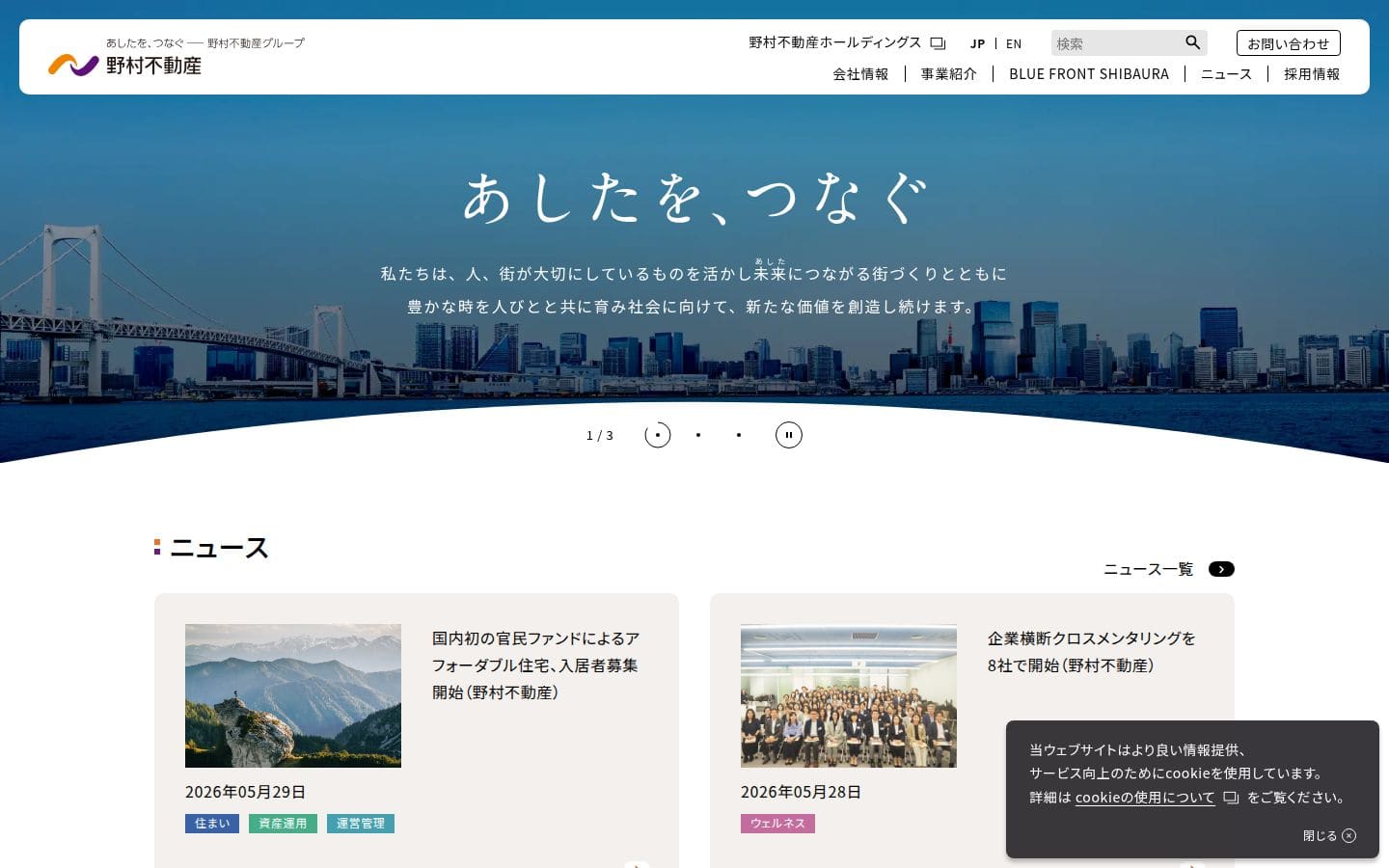Open the ニュース menu item
Screen dimensions: 1389x868
coord(1226,74)
